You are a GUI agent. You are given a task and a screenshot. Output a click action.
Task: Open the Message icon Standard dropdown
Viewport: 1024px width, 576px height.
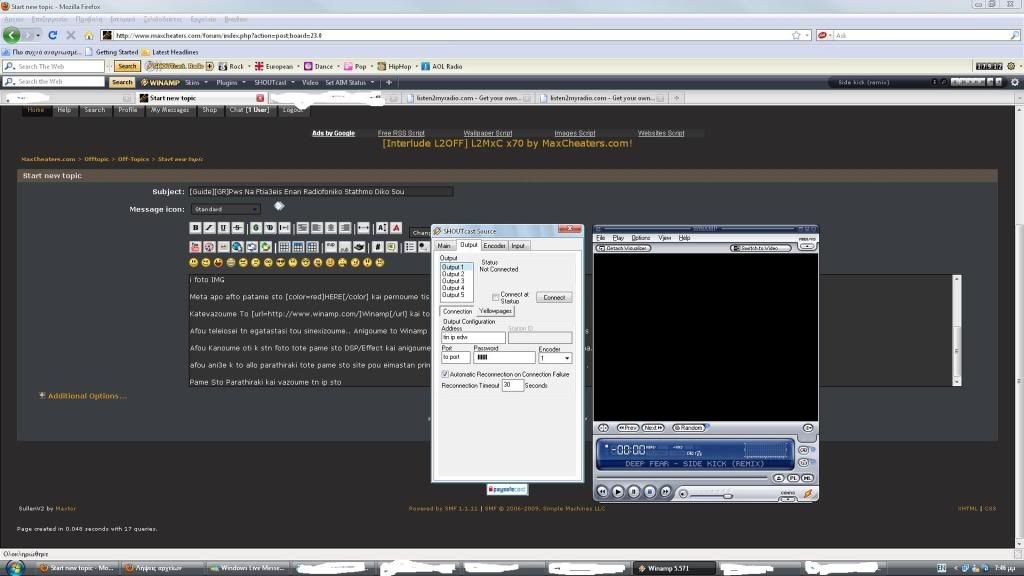point(225,209)
